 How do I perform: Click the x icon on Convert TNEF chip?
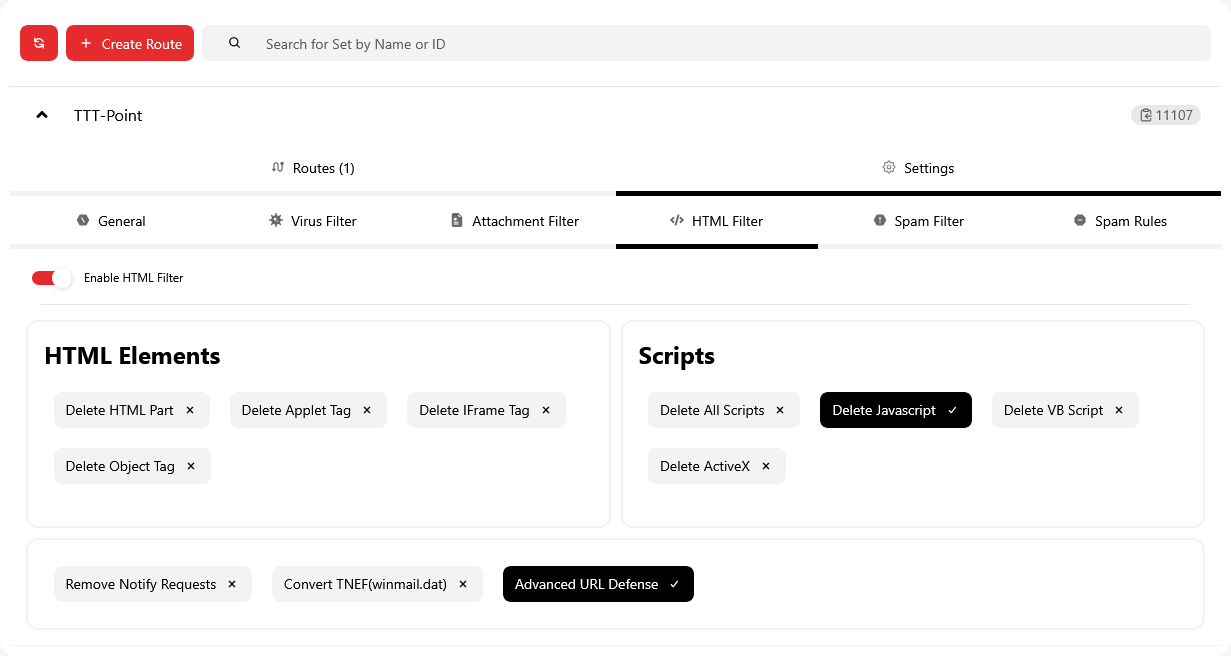point(463,584)
